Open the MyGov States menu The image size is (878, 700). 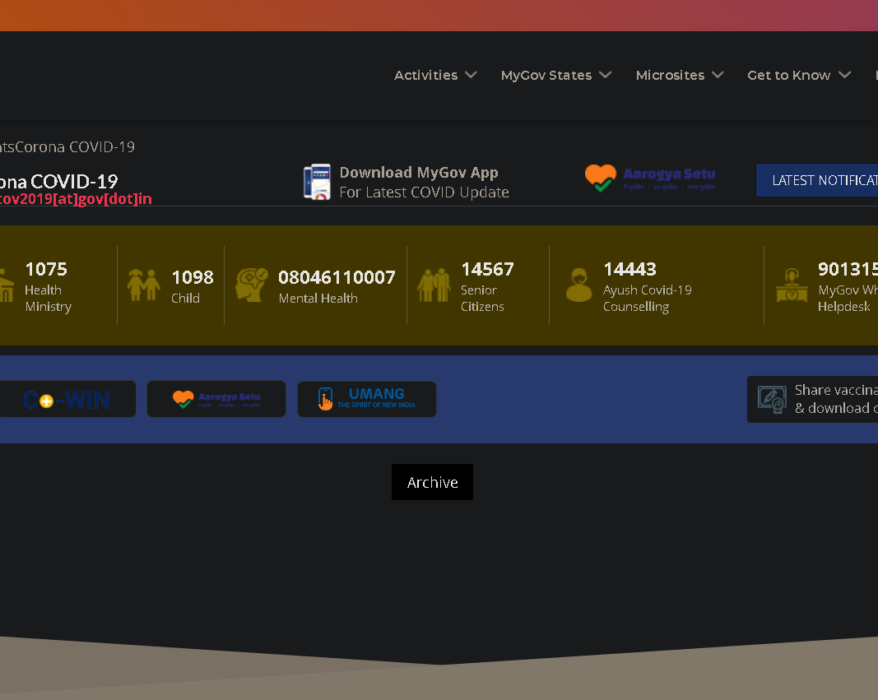pyautogui.click(x=546, y=75)
